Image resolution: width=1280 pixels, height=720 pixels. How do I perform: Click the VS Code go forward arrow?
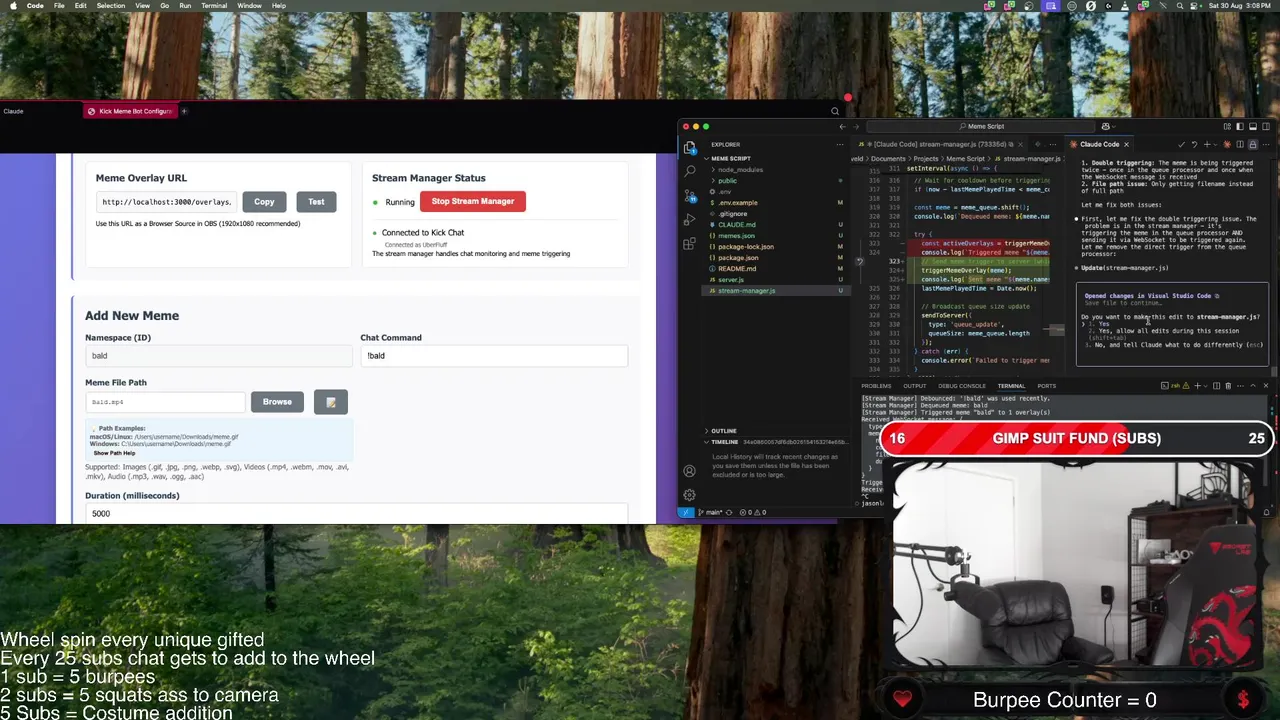tap(856, 127)
